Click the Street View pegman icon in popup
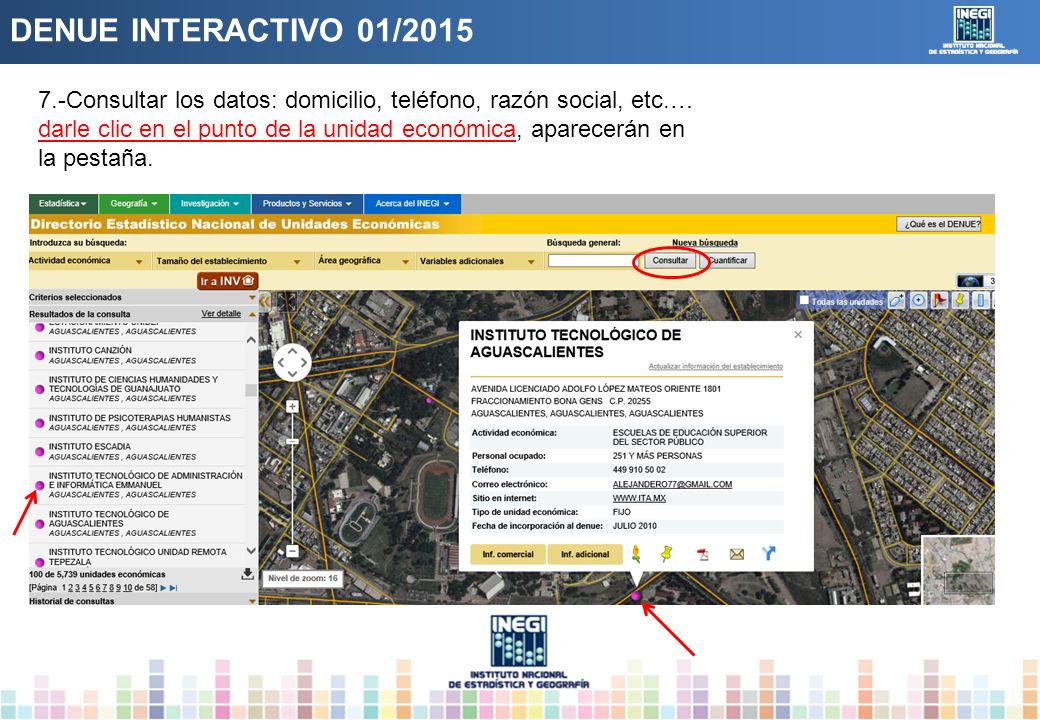1040x720 pixels. [x=636, y=554]
